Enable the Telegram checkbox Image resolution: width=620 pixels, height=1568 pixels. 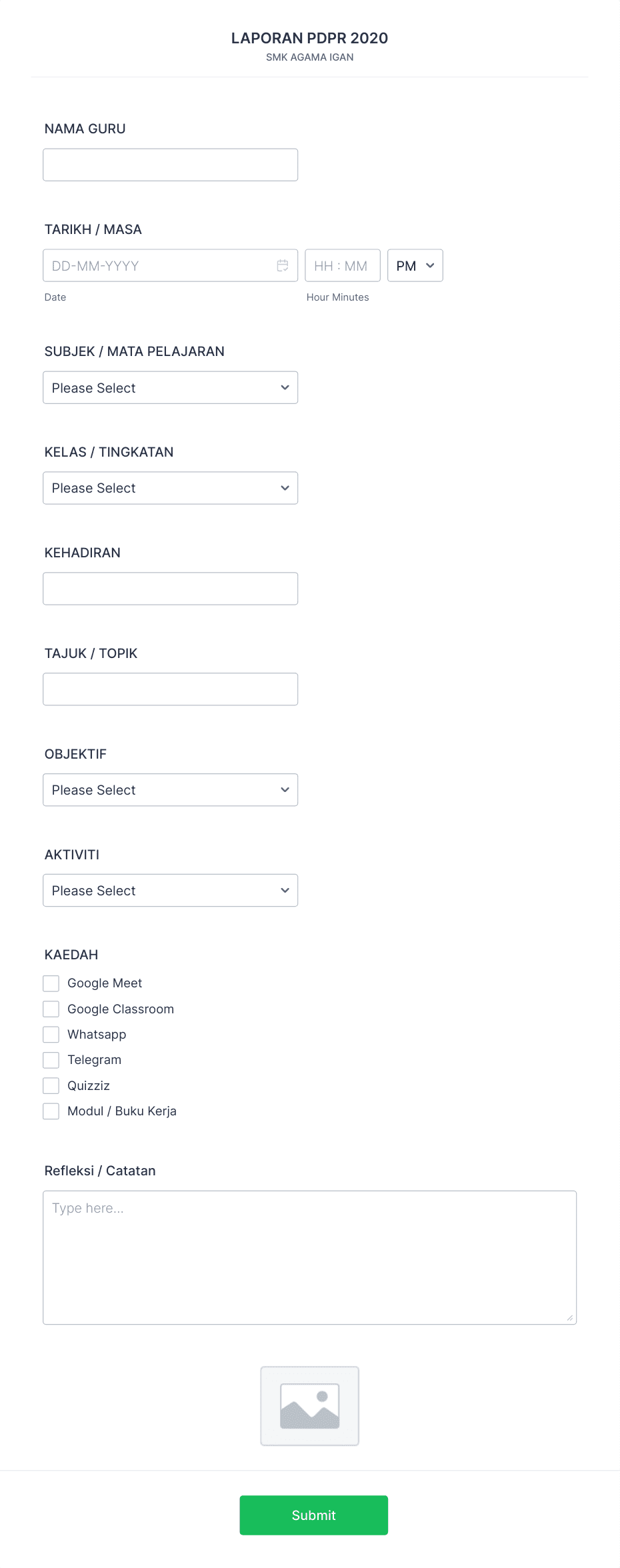(x=51, y=1059)
